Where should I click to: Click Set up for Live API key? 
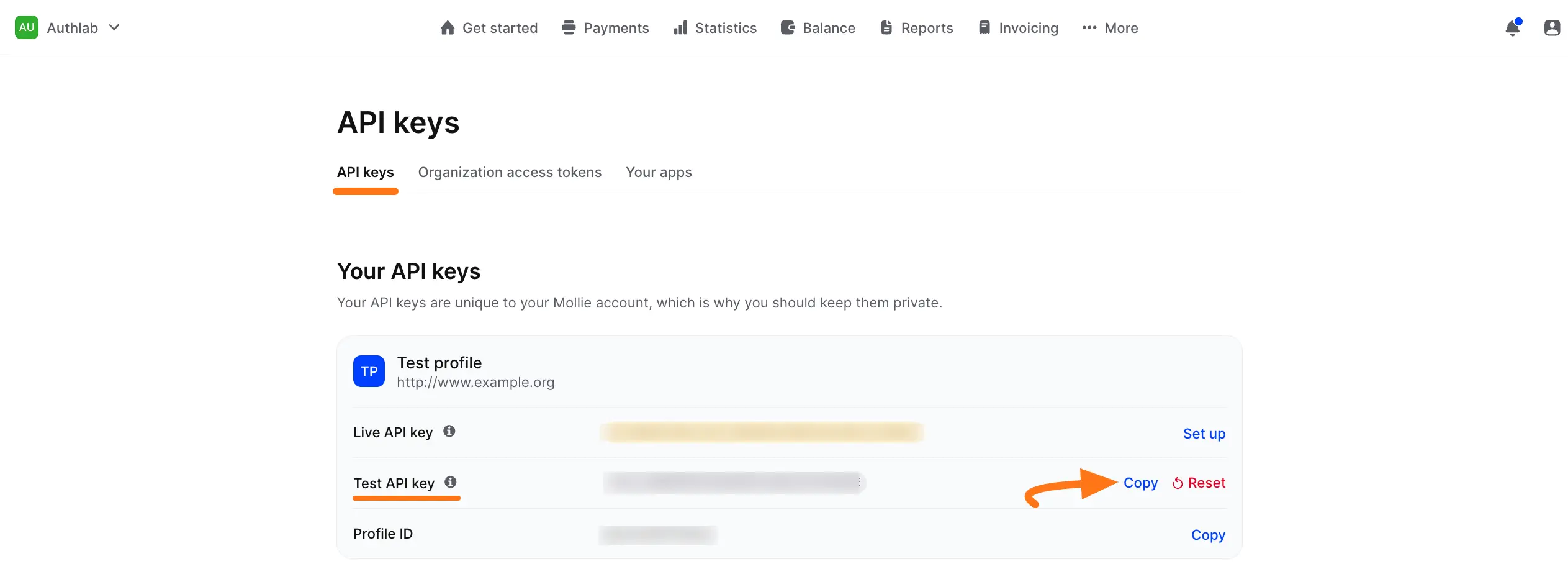[x=1204, y=434]
